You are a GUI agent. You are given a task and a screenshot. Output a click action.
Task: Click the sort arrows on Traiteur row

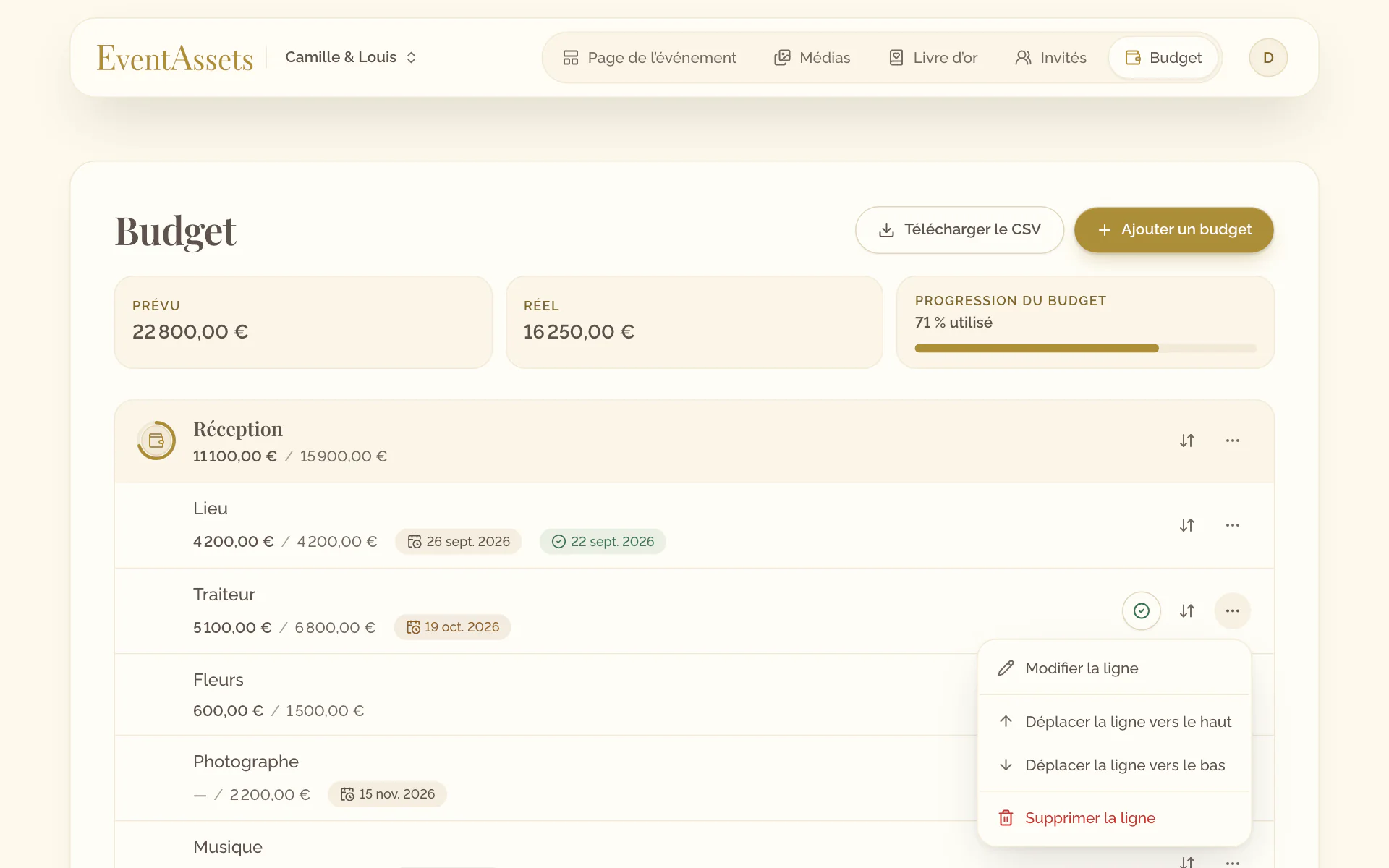1187,611
